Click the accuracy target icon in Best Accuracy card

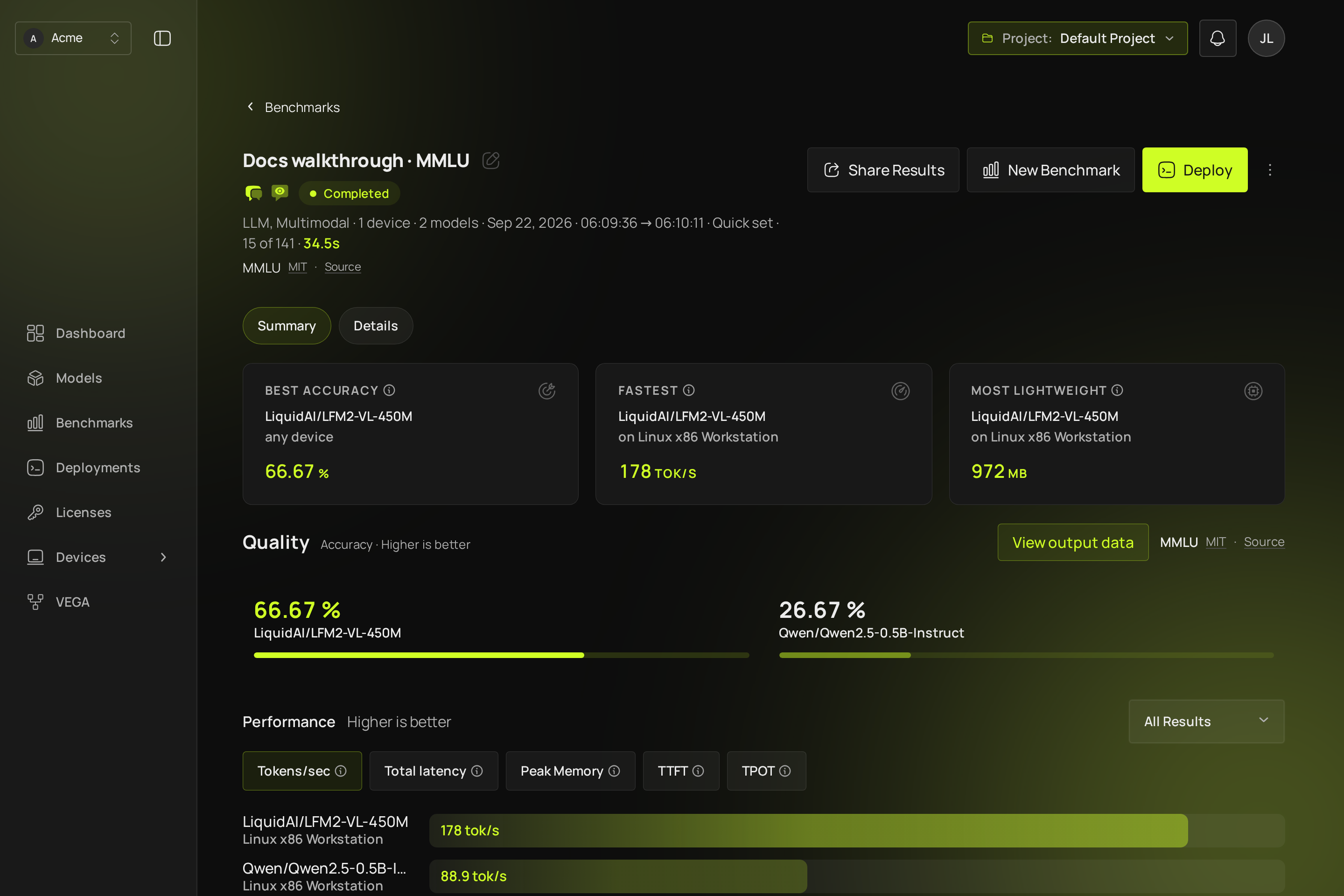[547, 391]
